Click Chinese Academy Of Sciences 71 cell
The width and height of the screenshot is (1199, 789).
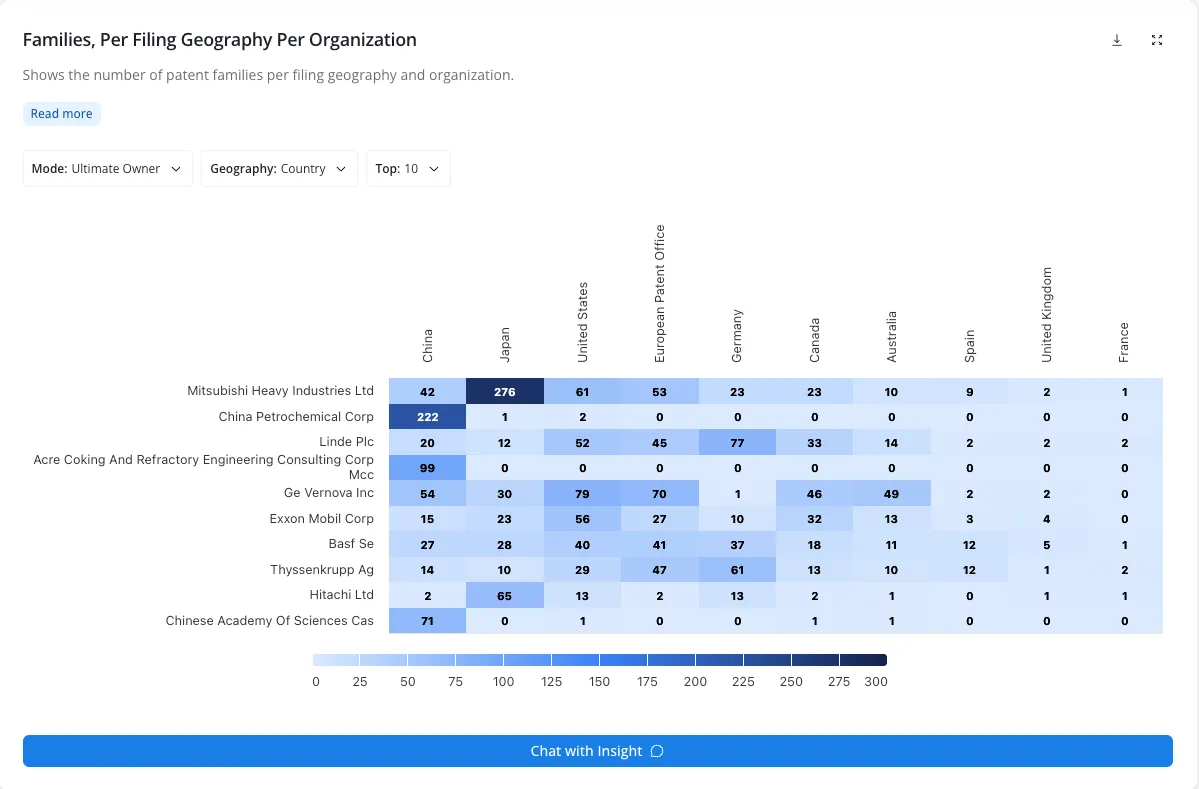427,621
